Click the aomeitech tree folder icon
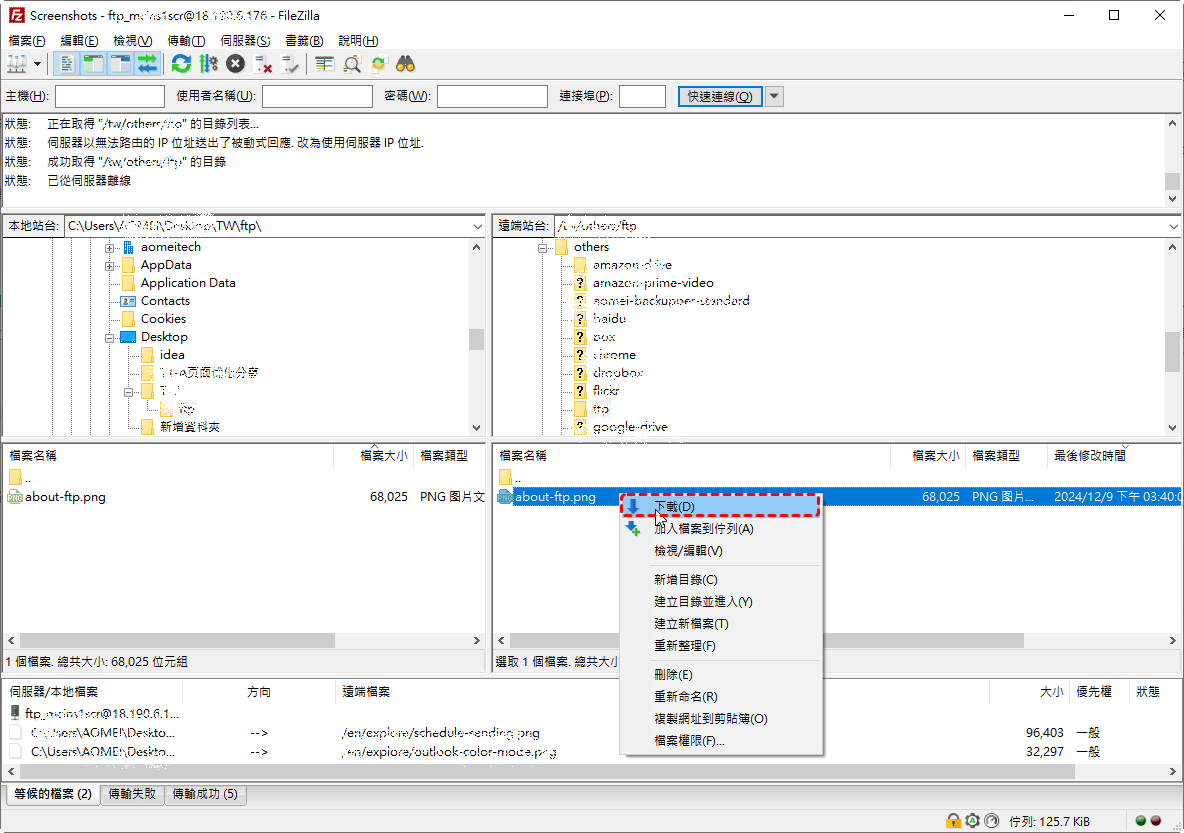1184x833 pixels. coord(128,247)
